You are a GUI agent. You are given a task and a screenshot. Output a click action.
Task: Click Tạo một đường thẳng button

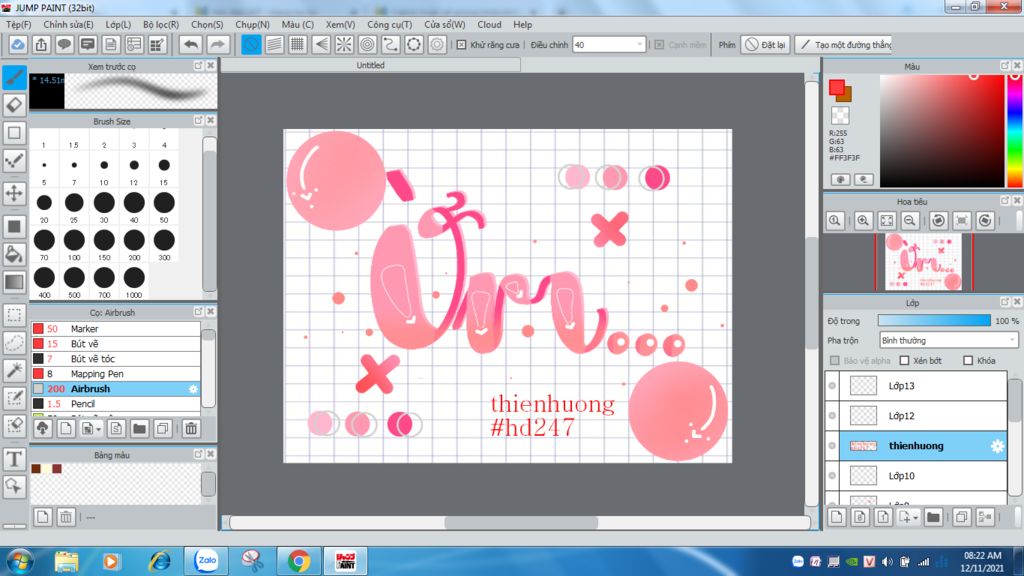click(x=844, y=45)
